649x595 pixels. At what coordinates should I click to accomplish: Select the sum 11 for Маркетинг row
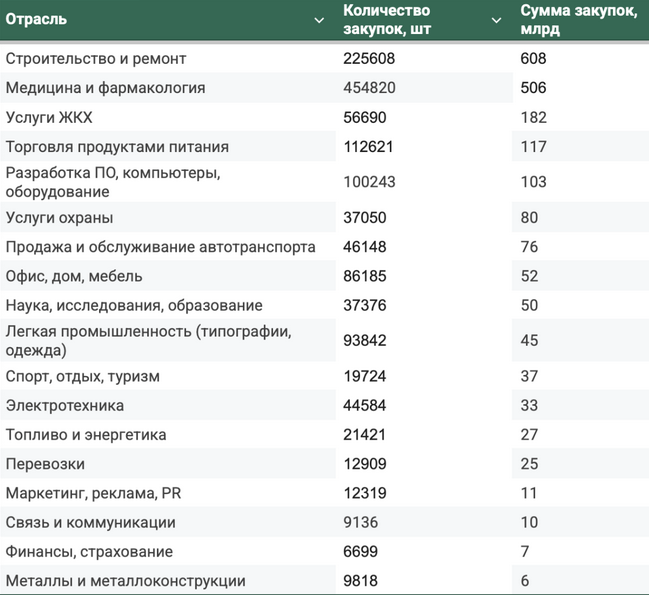(x=529, y=493)
